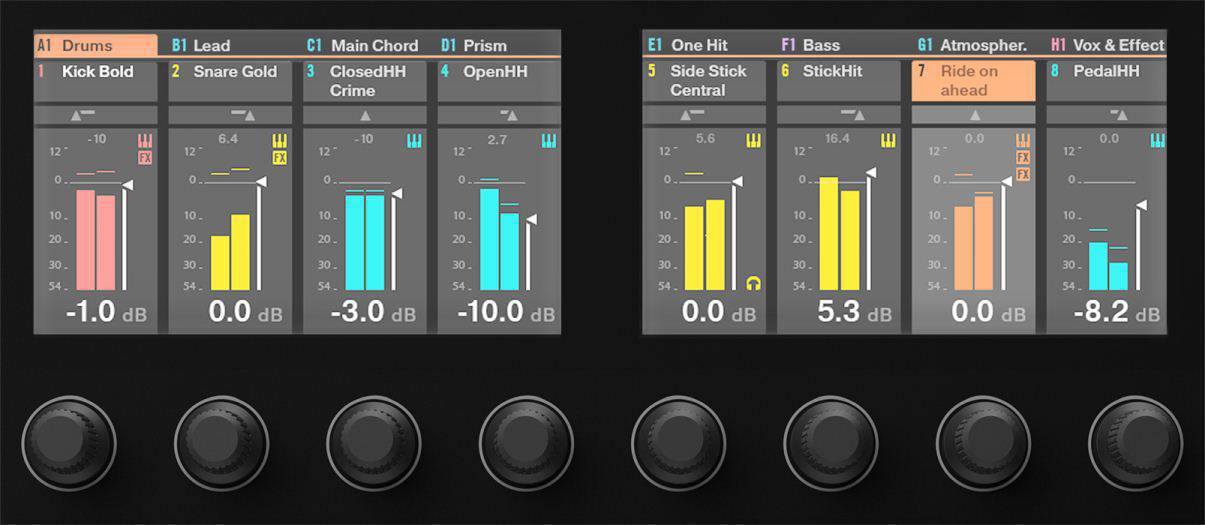The height and width of the screenshot is (525, 1205).
Task: Click the Side Stick Central fader handle
Action: point(737,181)
